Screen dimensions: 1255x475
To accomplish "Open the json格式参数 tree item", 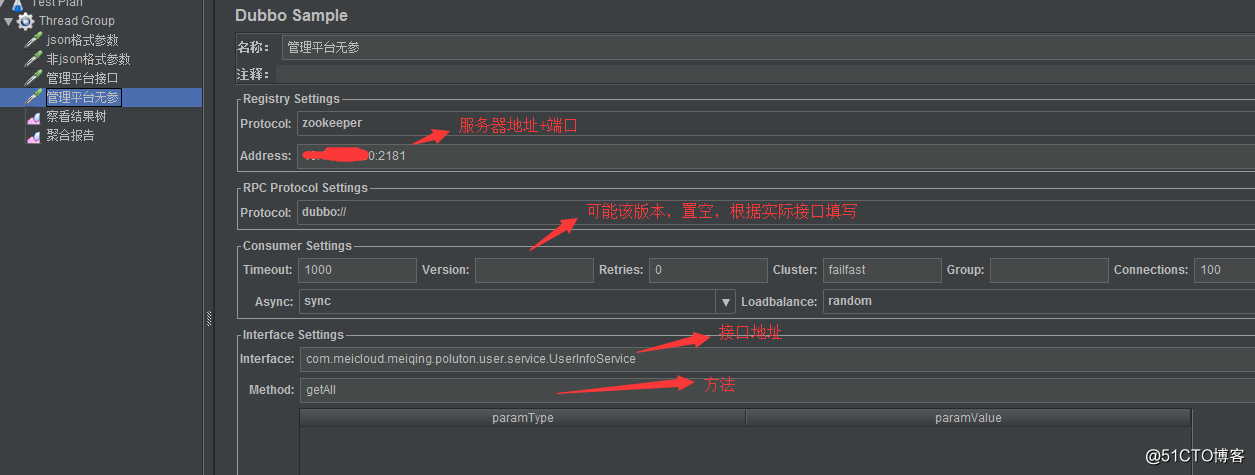I will pos(82,41).
